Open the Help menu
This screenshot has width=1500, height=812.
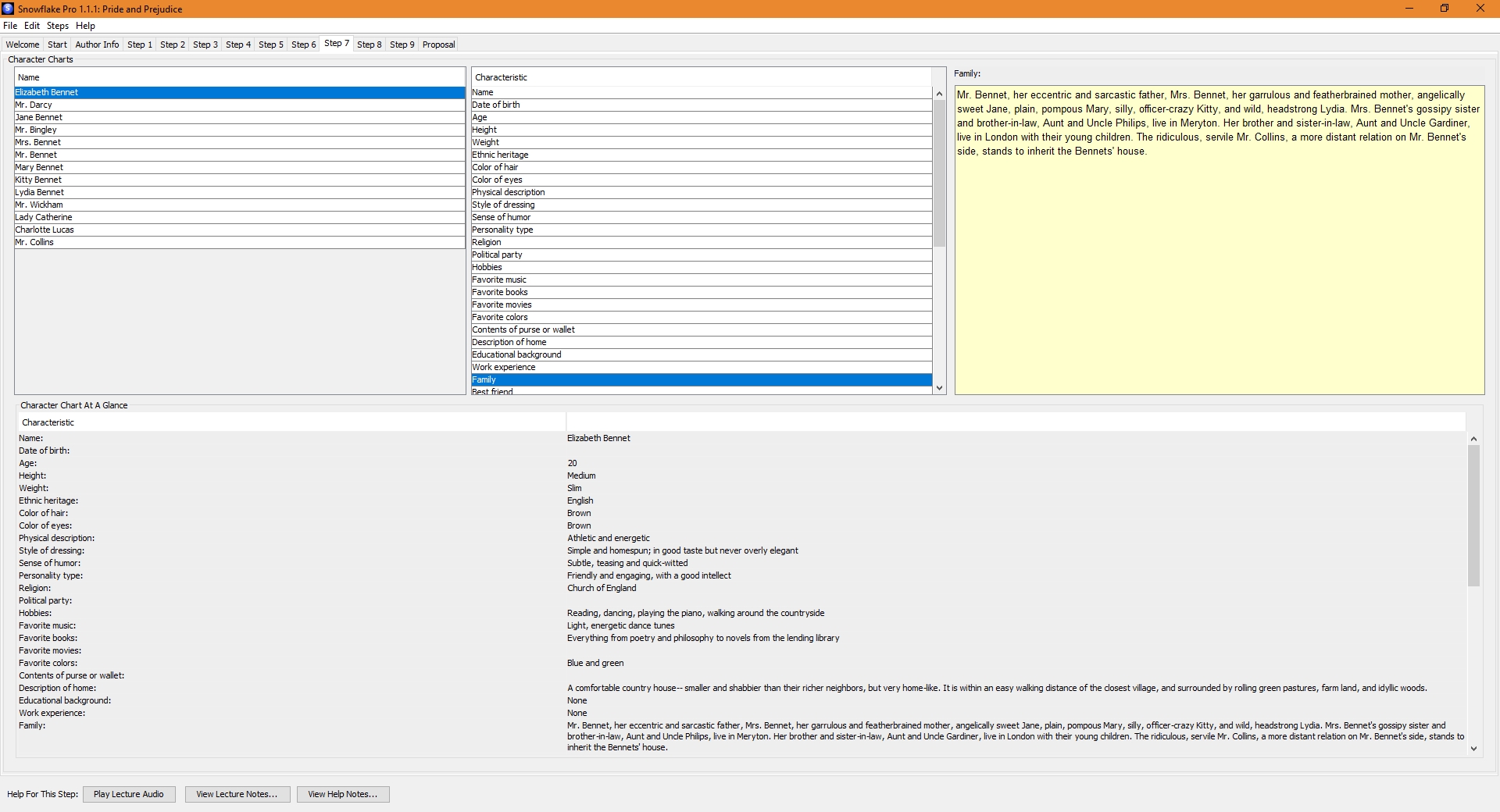click(85, 26)
